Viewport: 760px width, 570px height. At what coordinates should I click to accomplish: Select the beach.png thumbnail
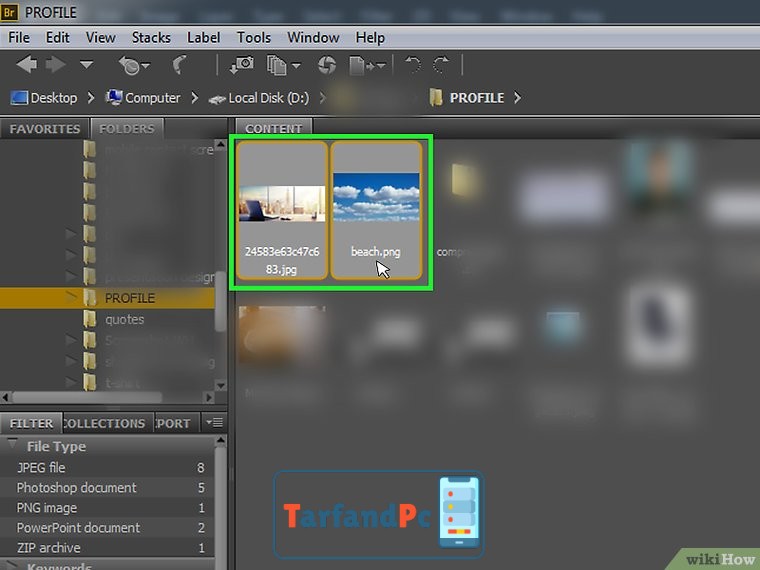pyautogui.click(x=376, y=210)
